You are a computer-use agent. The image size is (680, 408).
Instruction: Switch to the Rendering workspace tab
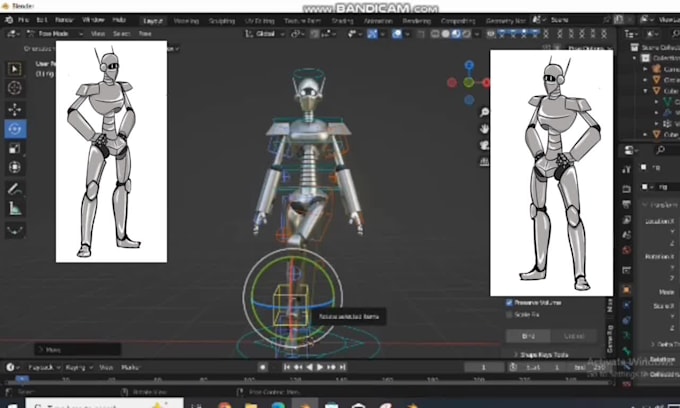(417, 21)
